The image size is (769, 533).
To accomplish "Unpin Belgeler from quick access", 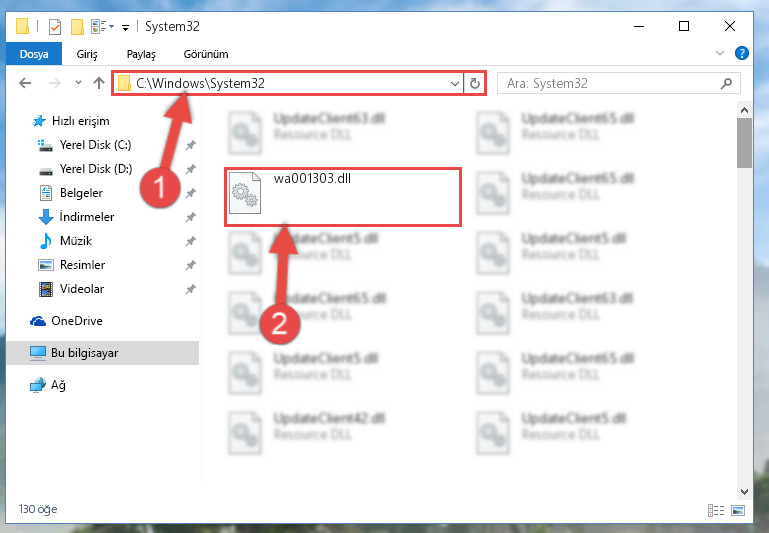I will 190,193.
